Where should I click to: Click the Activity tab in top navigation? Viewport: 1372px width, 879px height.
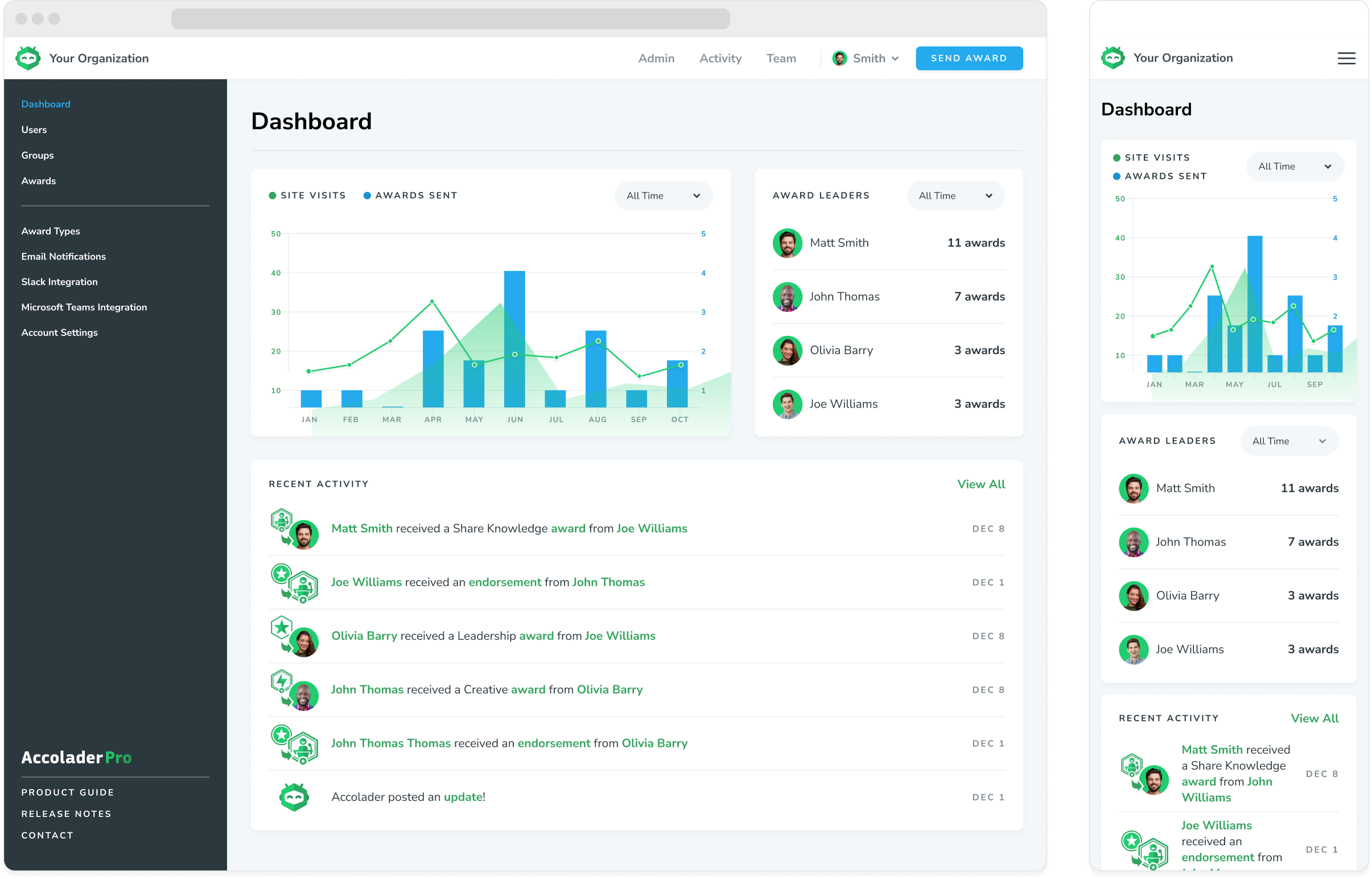(720, 58)
